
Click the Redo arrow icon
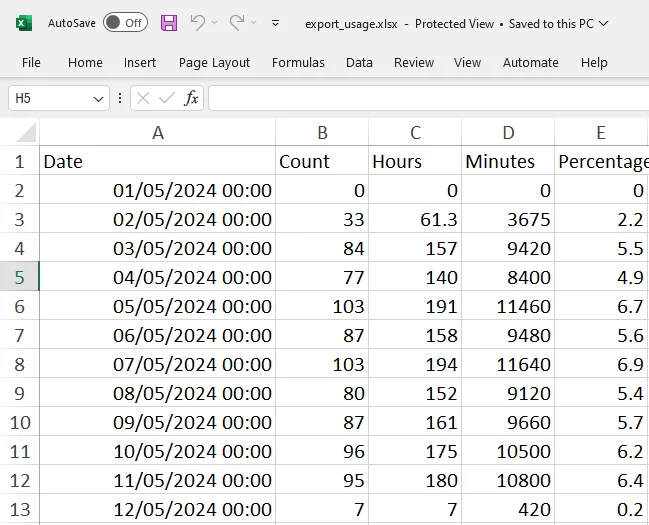(237, 23)
